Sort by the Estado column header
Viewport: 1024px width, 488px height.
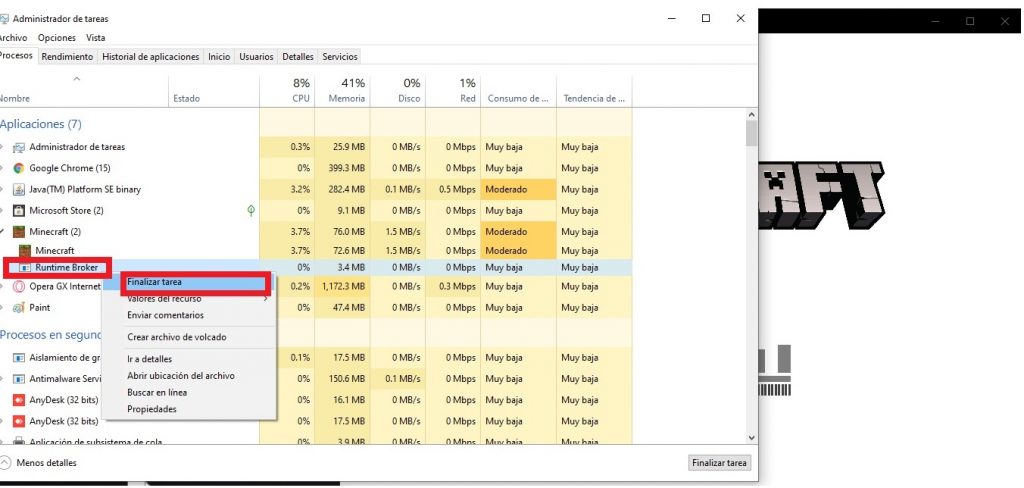coord(214,91)
